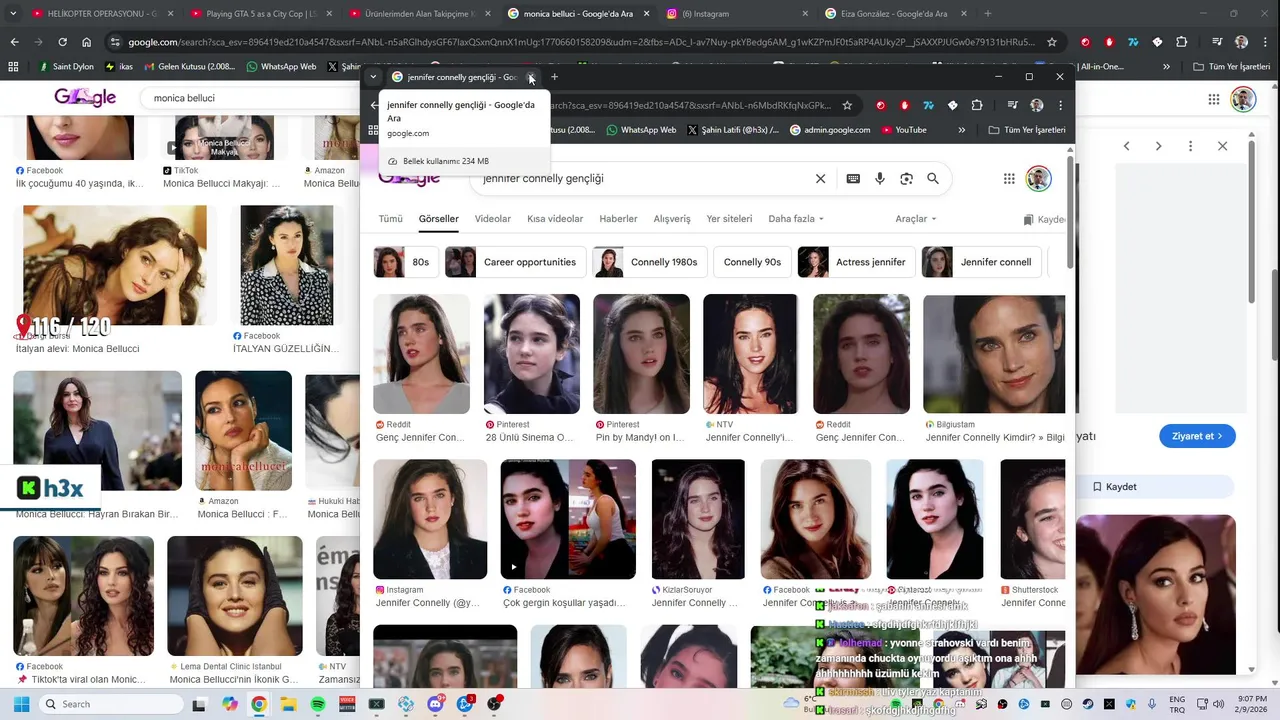
Task: Go back in background Chrome window
Action: tap(14, 42)
